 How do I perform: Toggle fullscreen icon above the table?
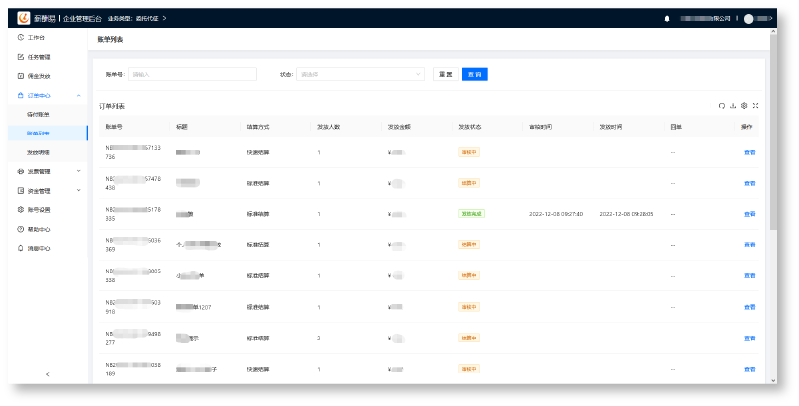755,105
